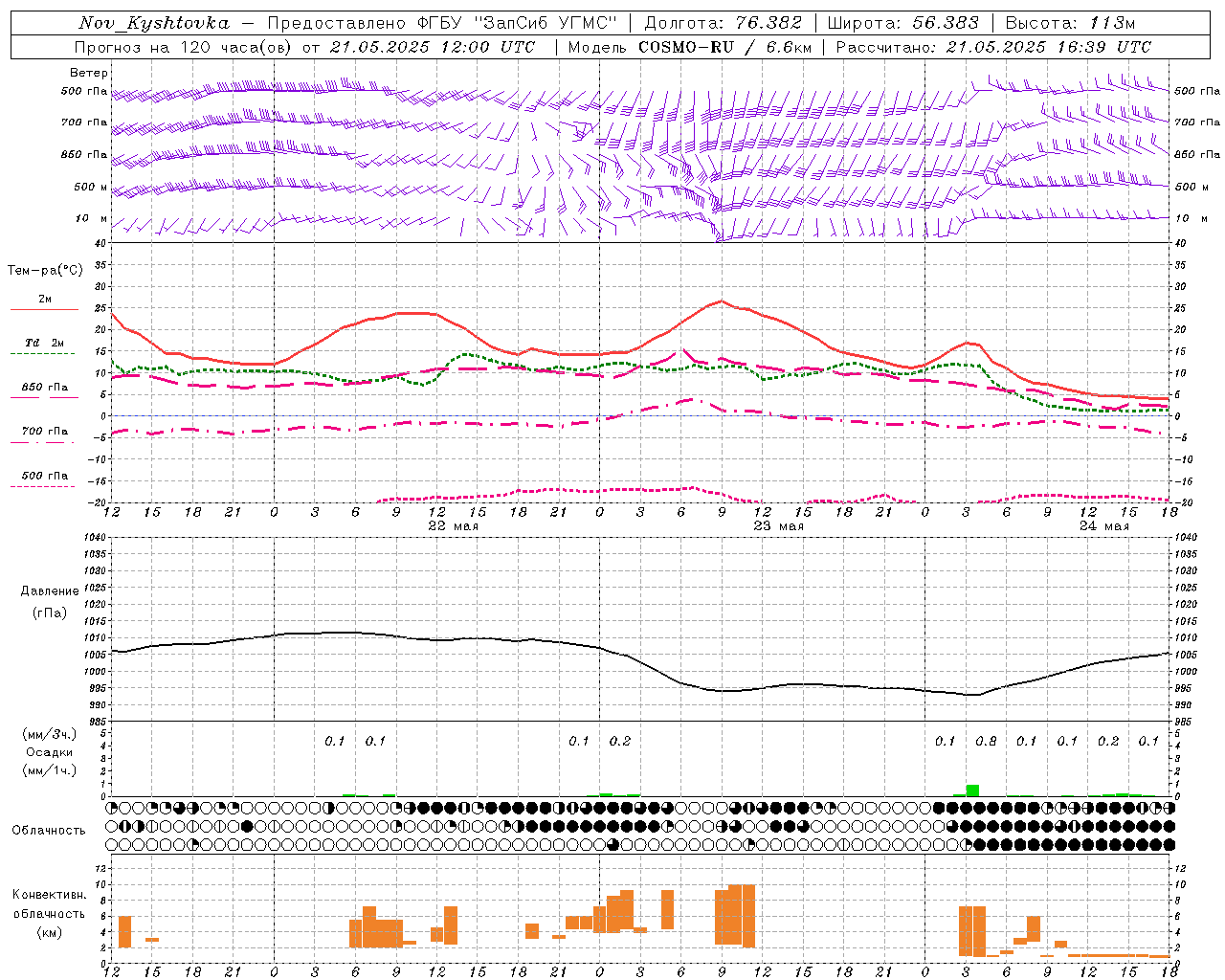Screen dimensions: 1225x980
Task: Select the 2м temperature legend entry
Action: coord(45,300)
